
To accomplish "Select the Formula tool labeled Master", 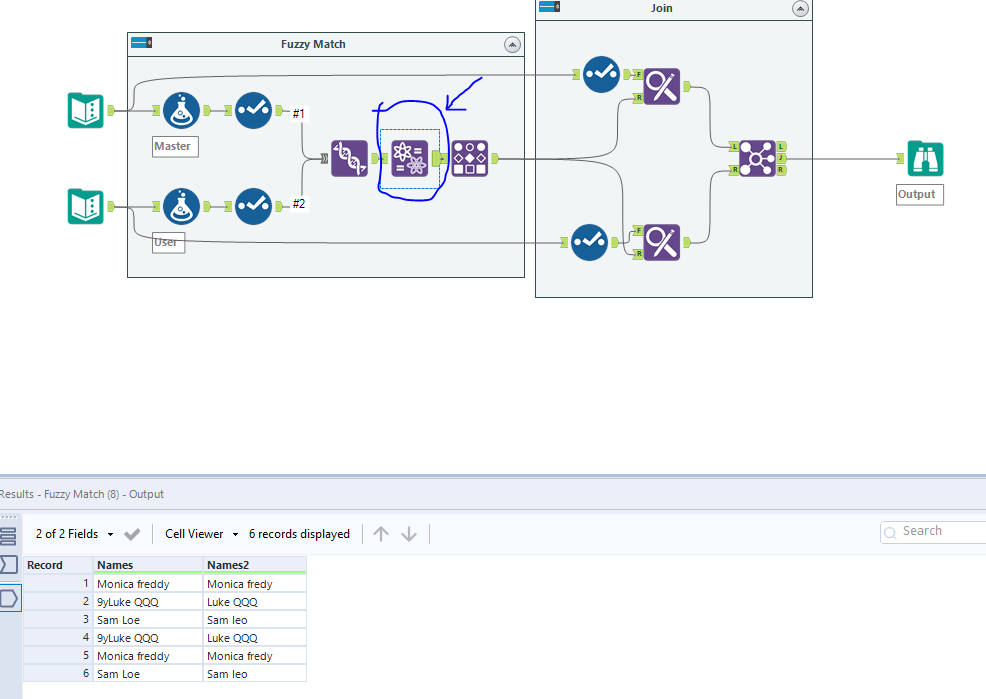I will (181, 111).
